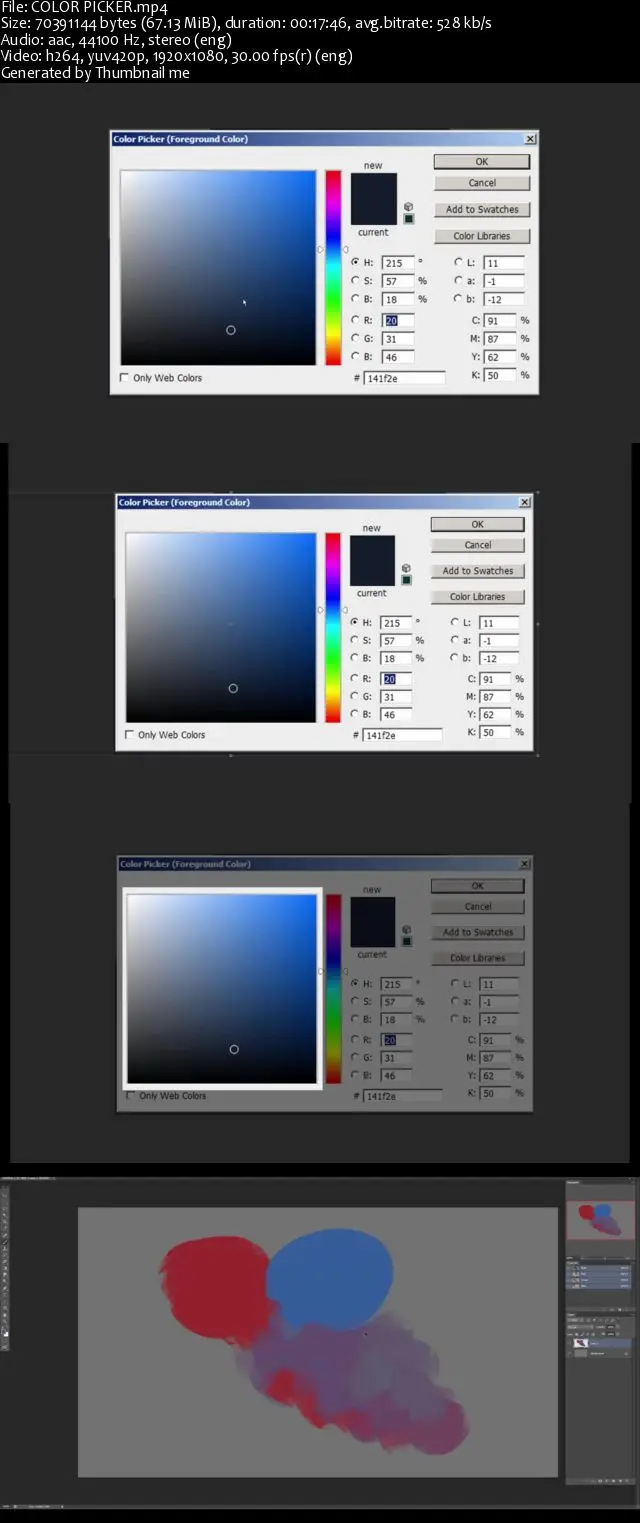The width and height of the screenshot is (640, 1523).
Task: Click the H value field 215 in the first Color Picker
Action: tap(396, 263)
